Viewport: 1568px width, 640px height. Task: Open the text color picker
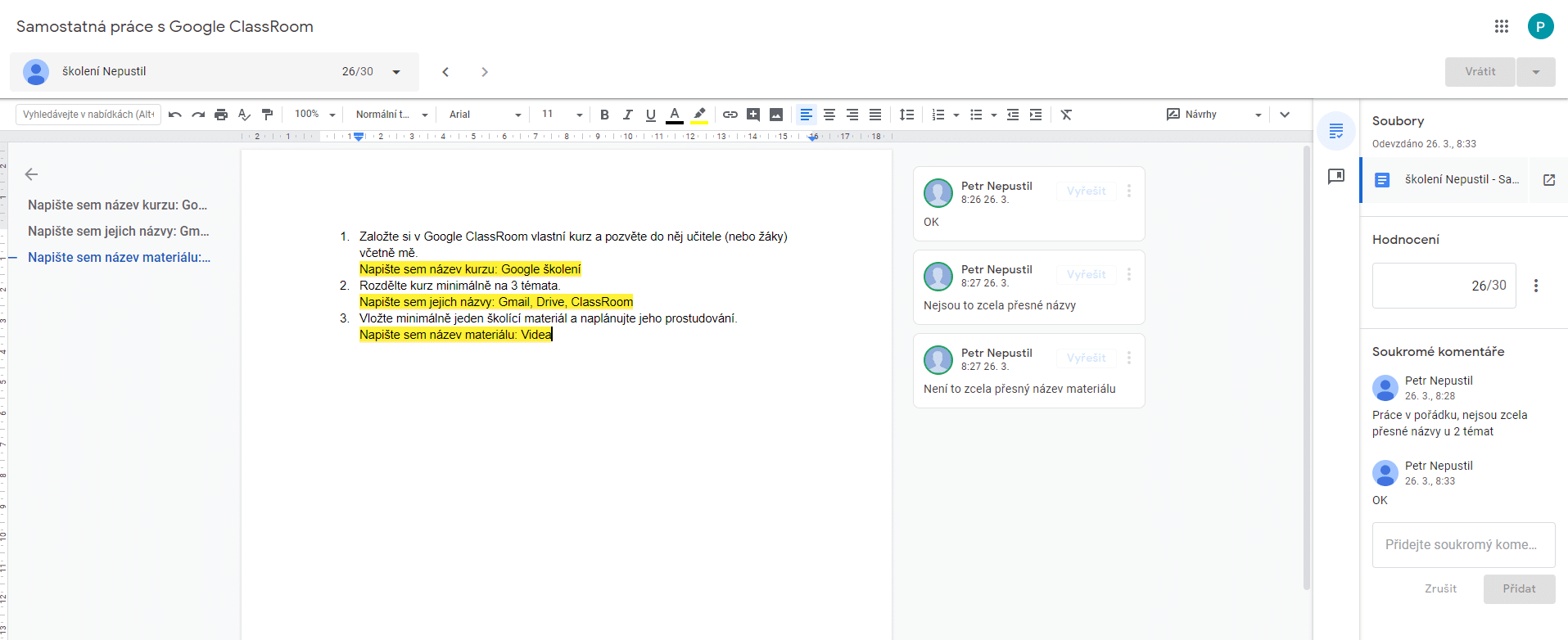(x=674, y=115)
